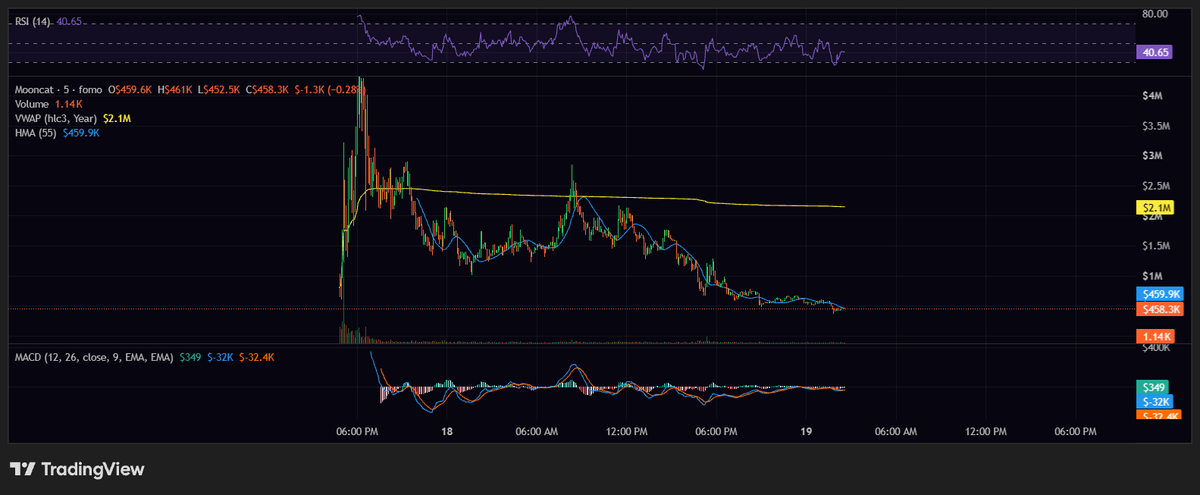Image resolution: width=1200 pixels, height=495 pixels.
Task: Click the open value O$459.6K
Action: point(130,89)
